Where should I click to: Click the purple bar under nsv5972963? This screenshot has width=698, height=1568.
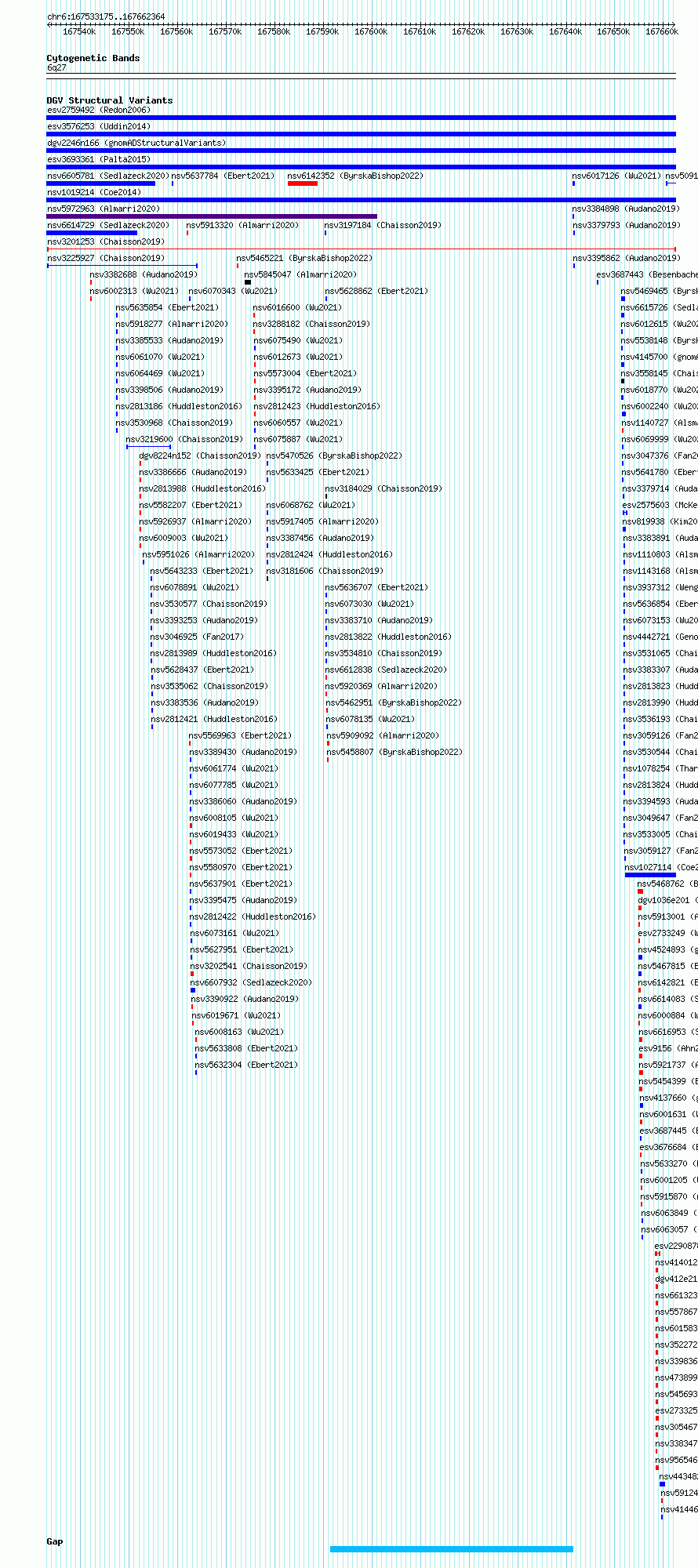click(212, 216)
